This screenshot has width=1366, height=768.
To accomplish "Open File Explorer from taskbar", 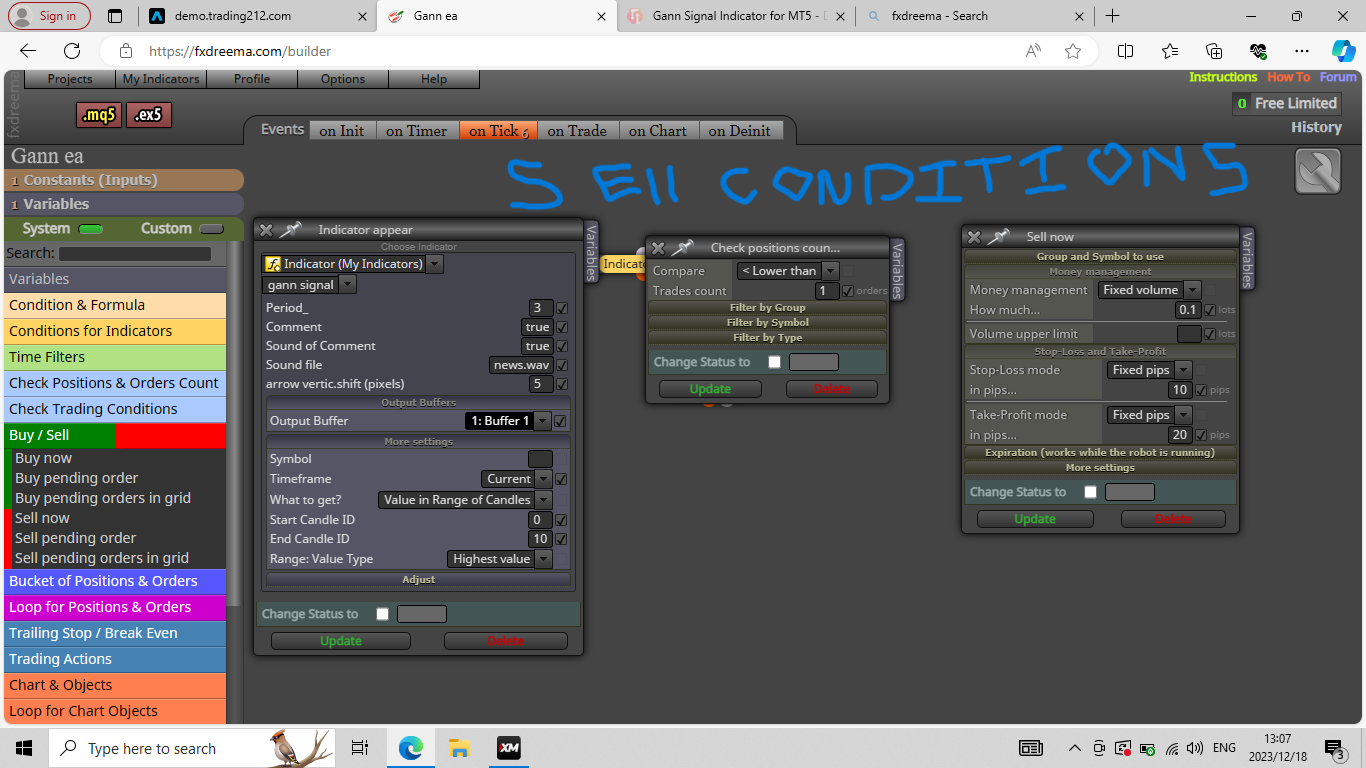I will (x=459, y=748).
